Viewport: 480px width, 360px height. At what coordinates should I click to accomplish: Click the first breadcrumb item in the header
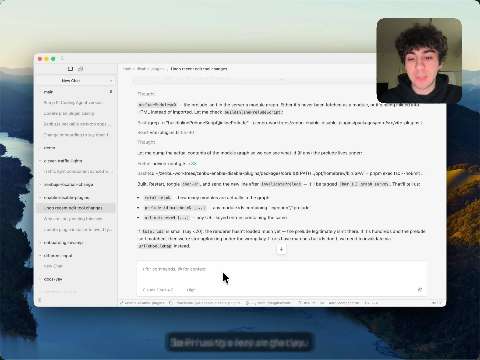click(127, 69)
